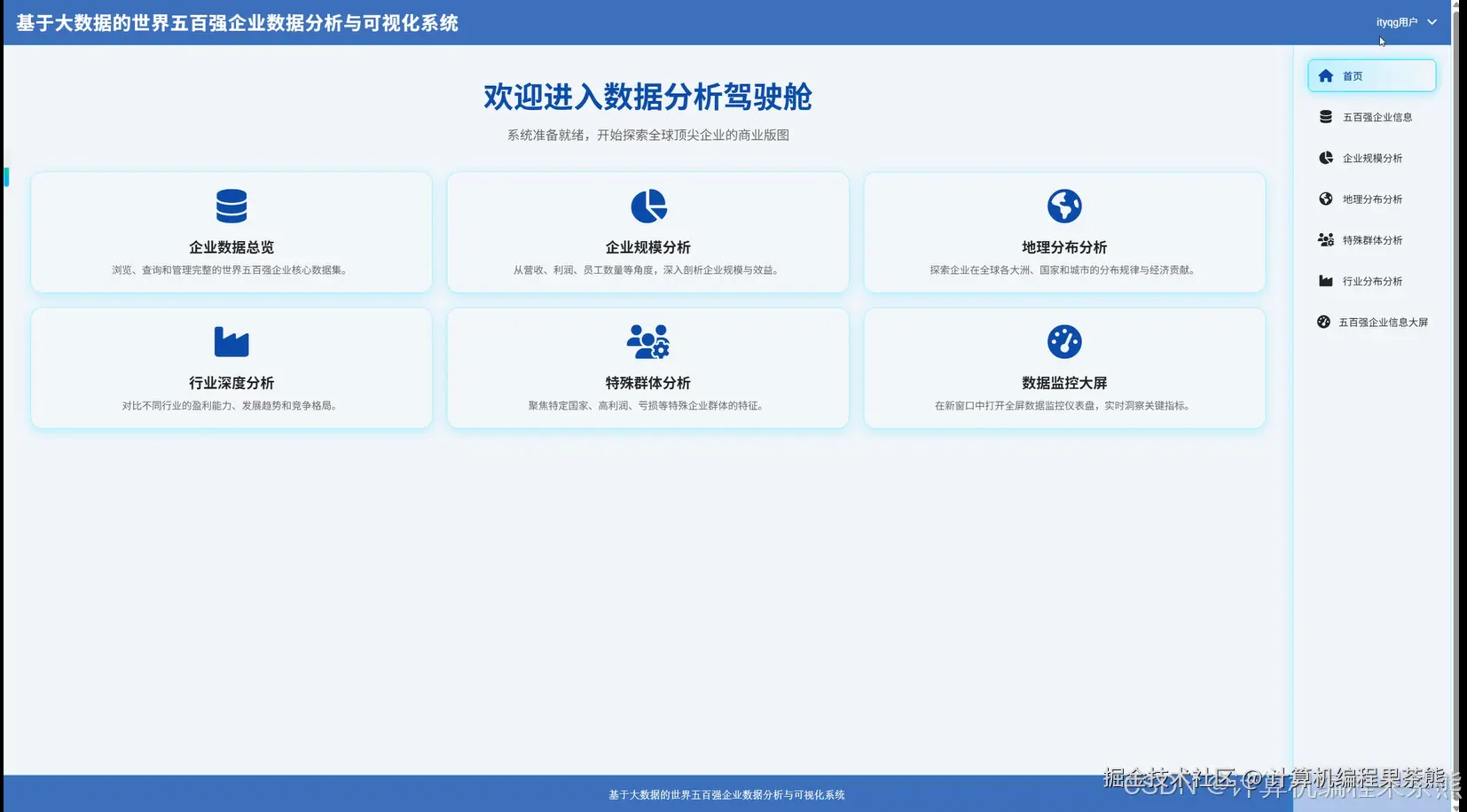The height and width of the screenshot is (812, 1467).
Task: Expand the ityqg用户 dropdown arrow
Action: coord(1432,22)
